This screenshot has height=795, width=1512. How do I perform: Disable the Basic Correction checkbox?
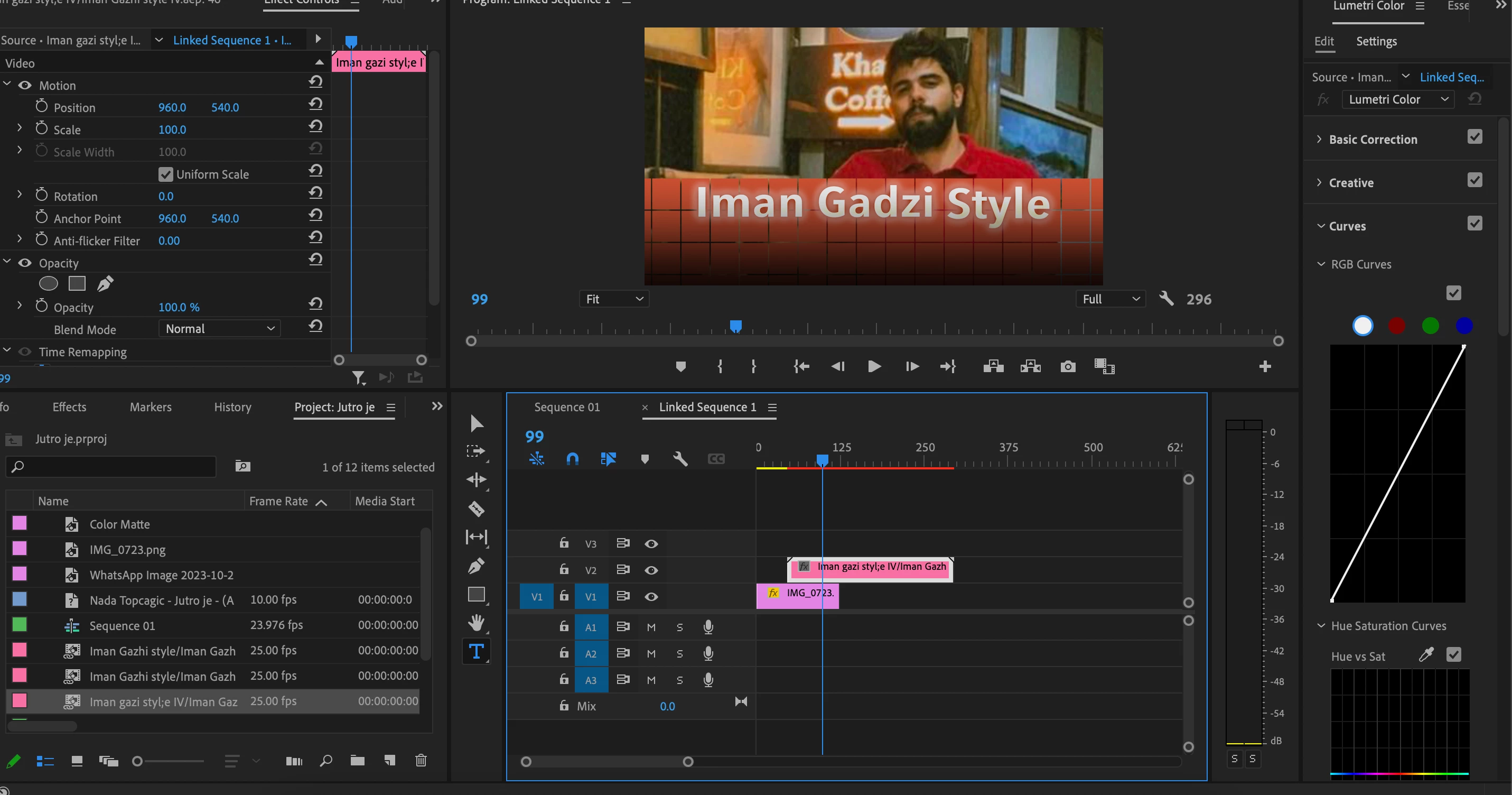pos(1474,137)
